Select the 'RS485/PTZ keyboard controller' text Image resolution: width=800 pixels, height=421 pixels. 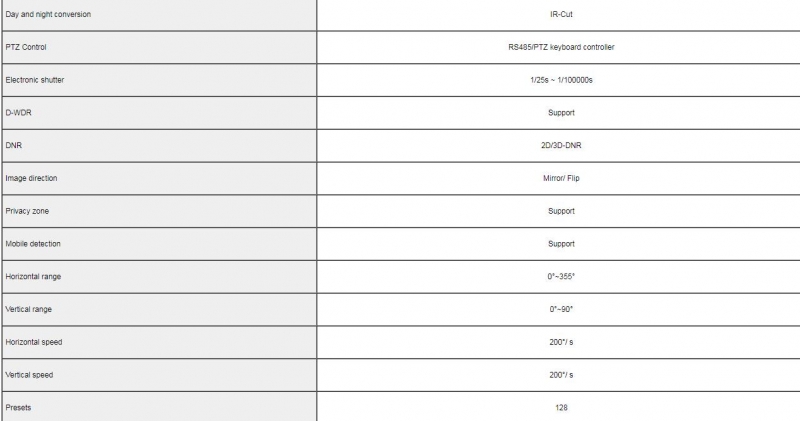click(561, 47)
